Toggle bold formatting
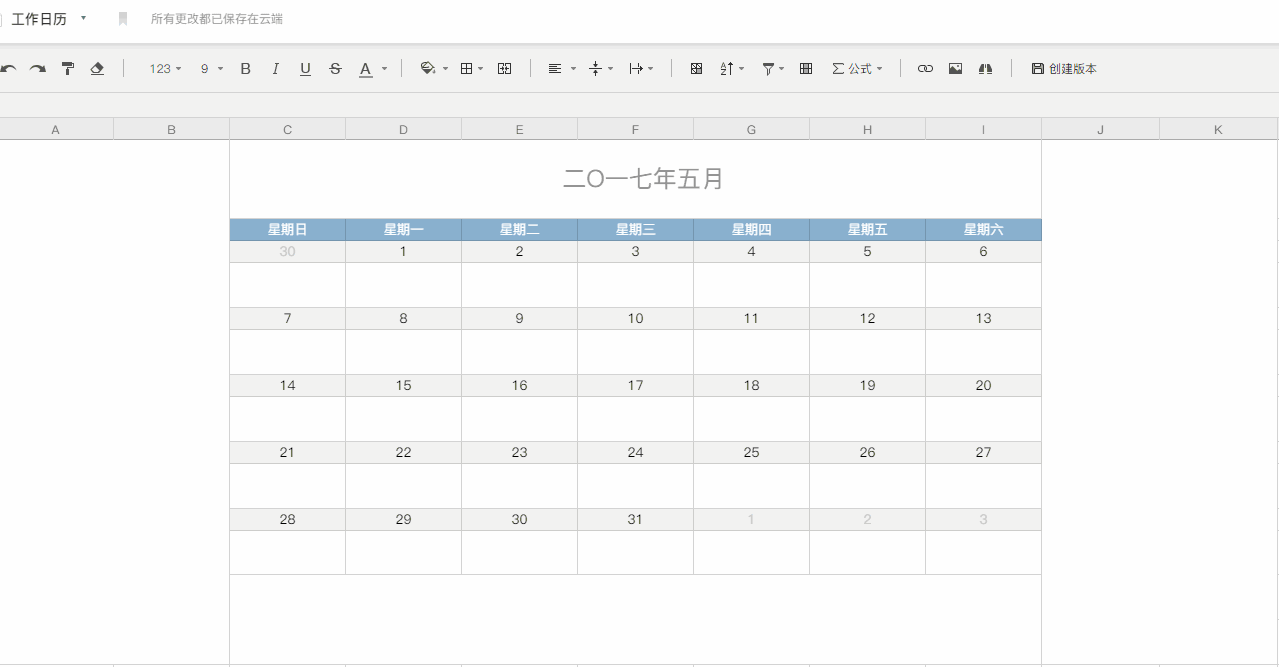This screenshot has height=667, width=1279. (246, 69)
